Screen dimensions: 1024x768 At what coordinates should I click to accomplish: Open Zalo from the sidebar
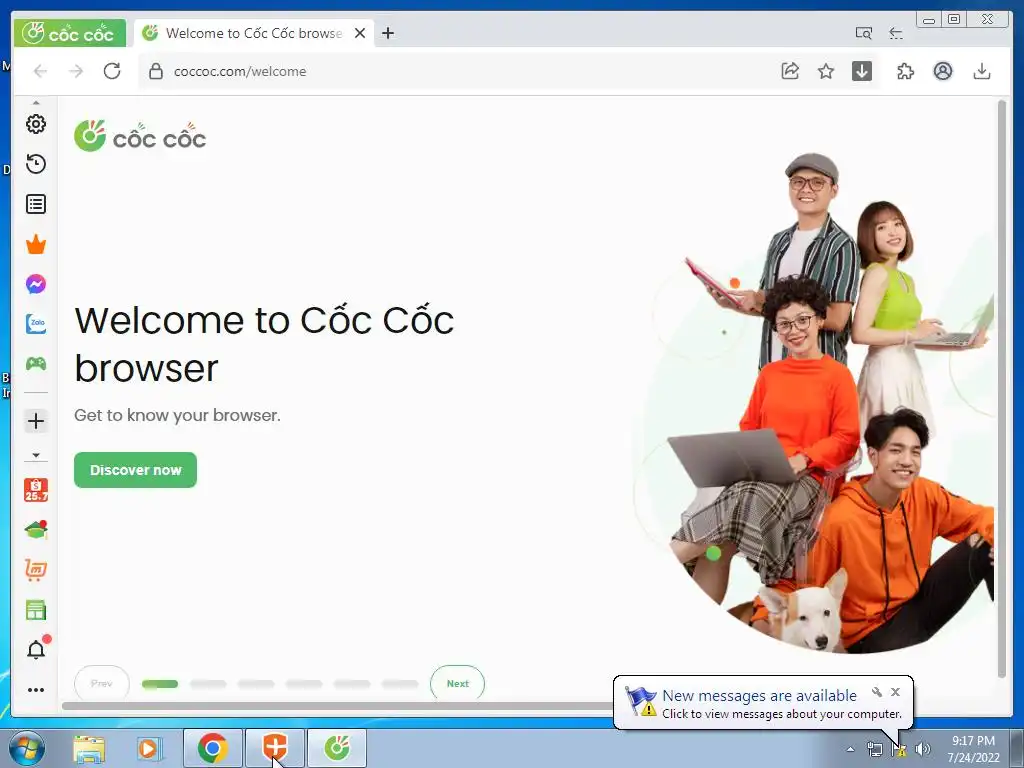coord(36,324)
